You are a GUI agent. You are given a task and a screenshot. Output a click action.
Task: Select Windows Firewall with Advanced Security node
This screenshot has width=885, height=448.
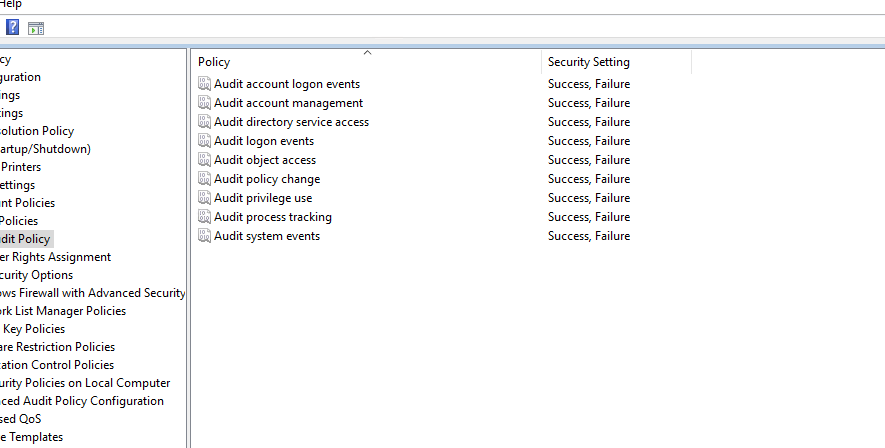click(x=92, y=293)
